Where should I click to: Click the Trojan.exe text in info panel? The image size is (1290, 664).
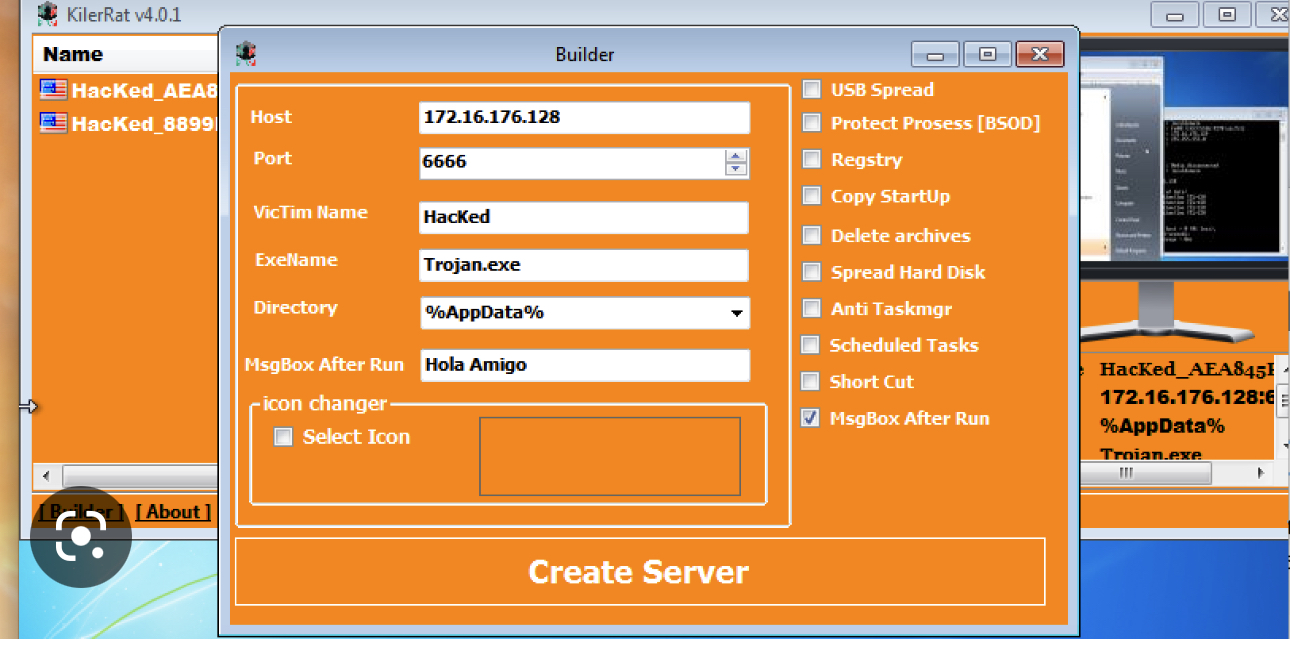1151,454
